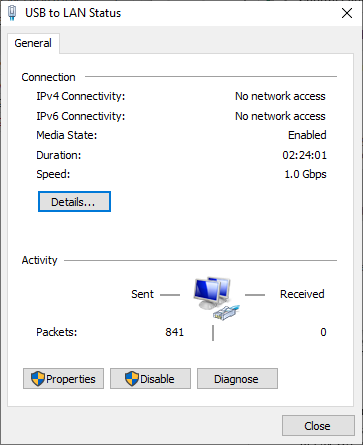The image size is (363, 445).
Task: Open the Details... button
Action: (74, 202)
